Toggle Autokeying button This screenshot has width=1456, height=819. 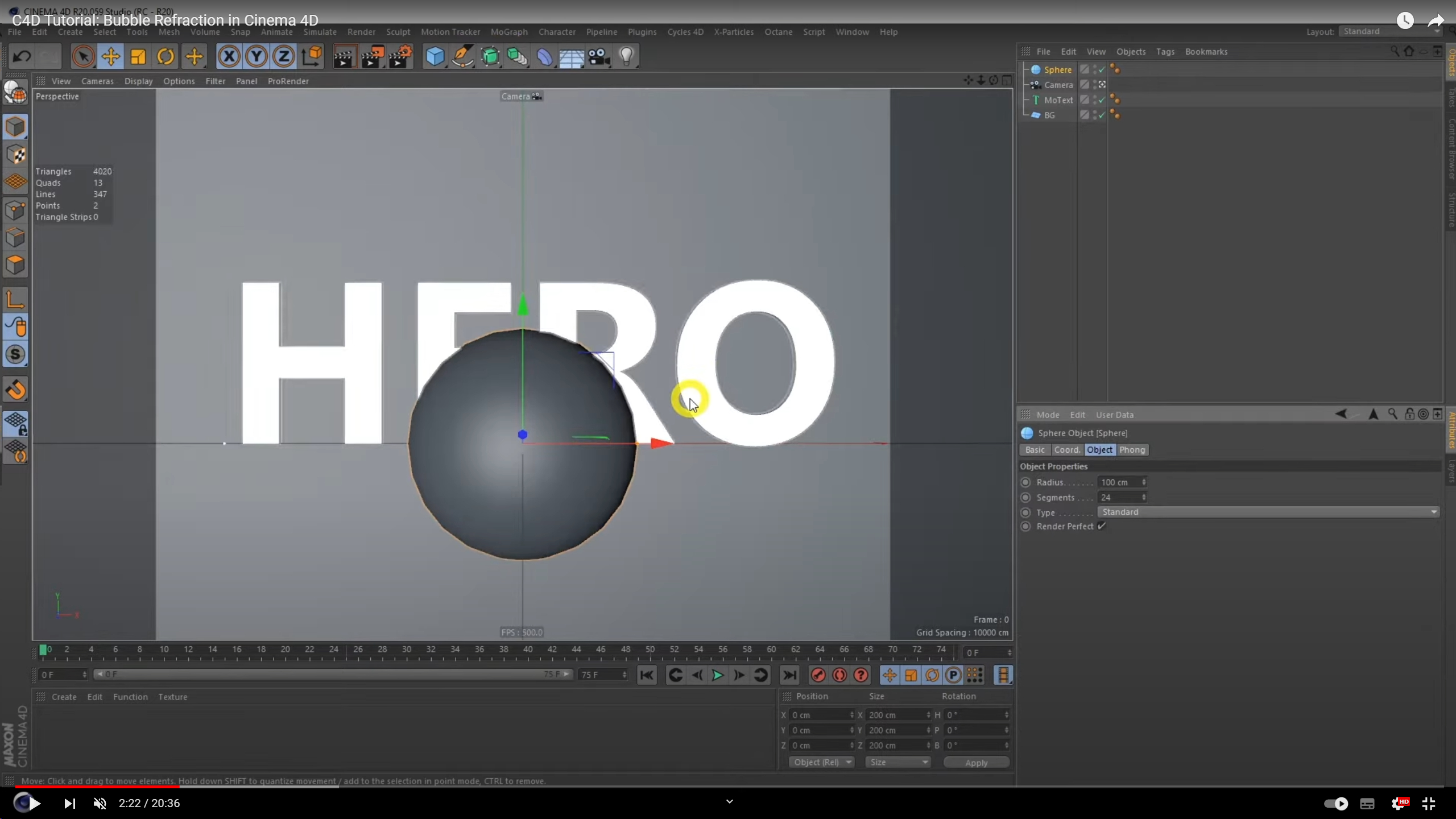(839, 675)
